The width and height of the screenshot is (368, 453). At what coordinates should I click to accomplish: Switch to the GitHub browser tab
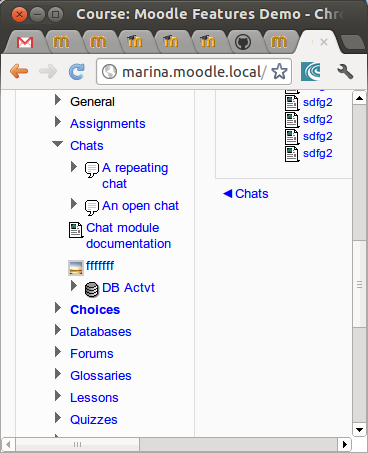[243, 42]
